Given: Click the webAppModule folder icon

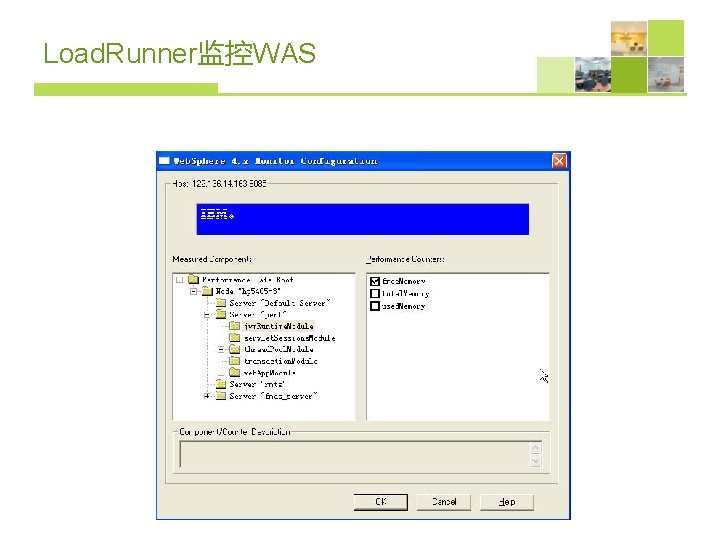Looking at the screenshot, I should [x=235, y=372].
